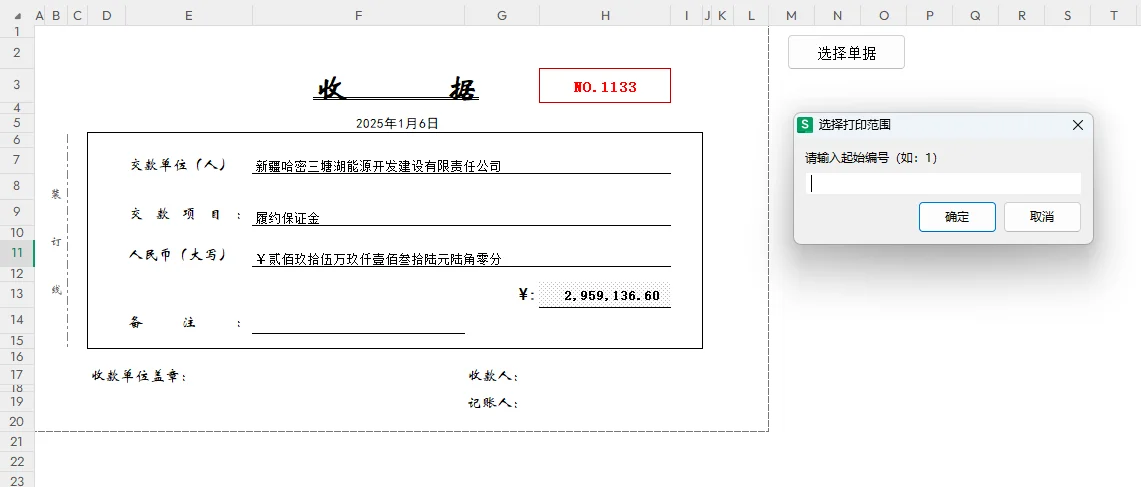1141x487 pixels.
Task: Select column header L
Action: (x=751, y=15)
